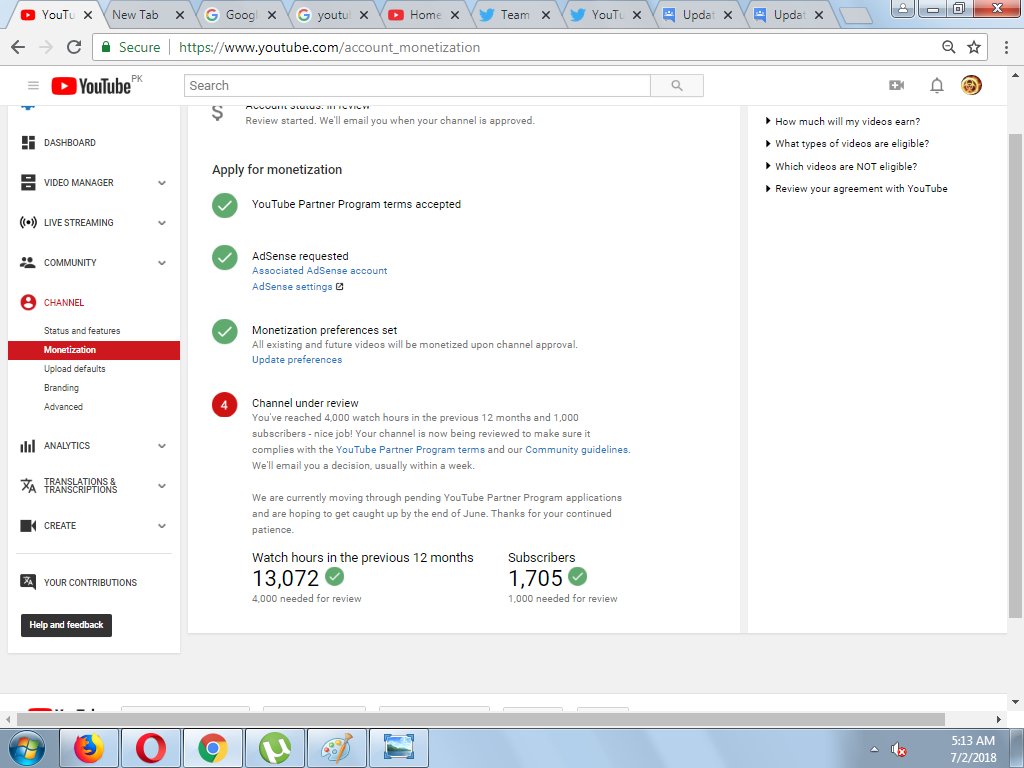This screenshot has width=1024, height=768.
Task: Expand "What types of videos are eligible?"
Action: pos(847,144)
